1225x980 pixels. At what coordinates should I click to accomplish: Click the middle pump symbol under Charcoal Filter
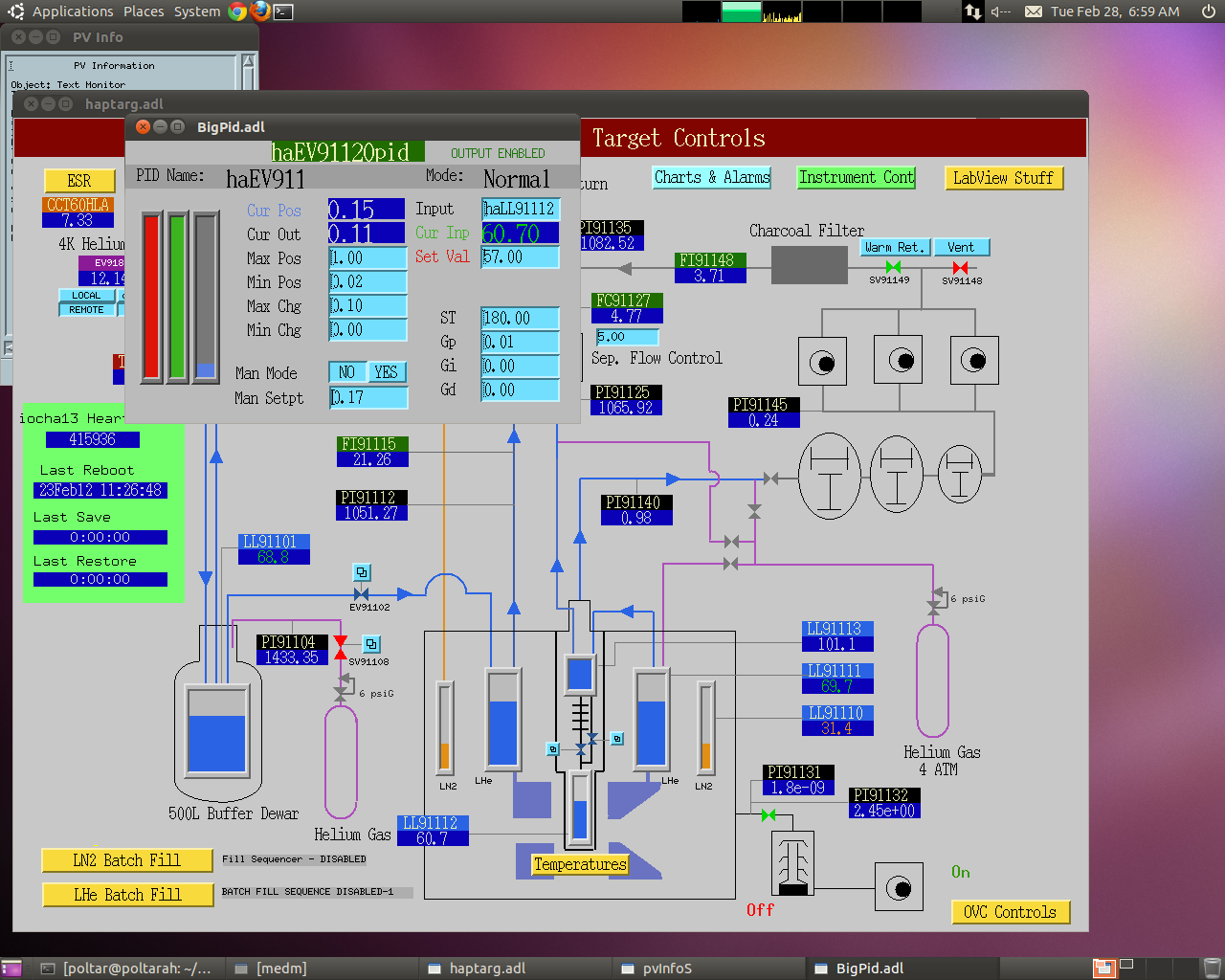pyautogui.click(x=899, y=360)
